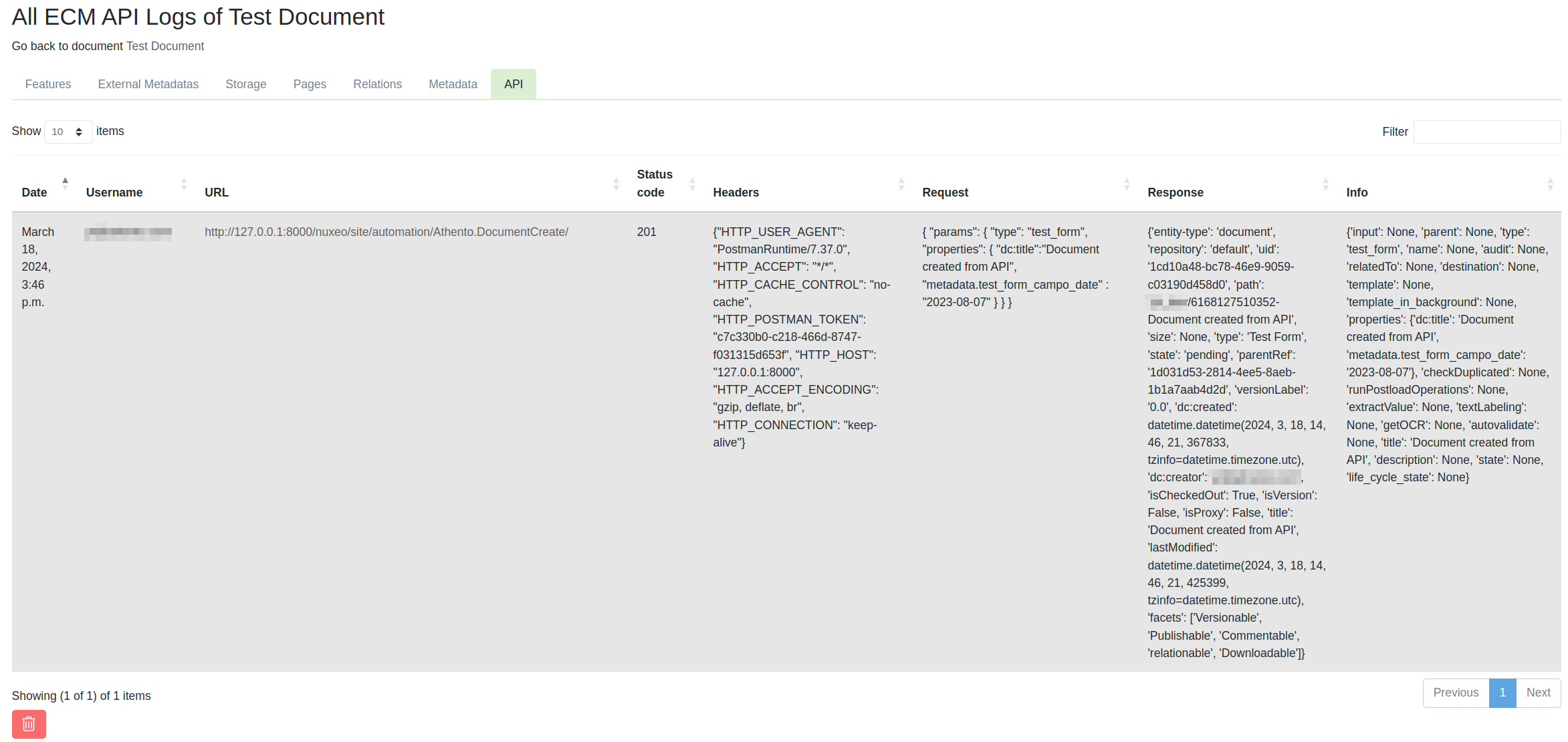Go to the Relations tab
The image size is (1568, 742).
(377, 84)
